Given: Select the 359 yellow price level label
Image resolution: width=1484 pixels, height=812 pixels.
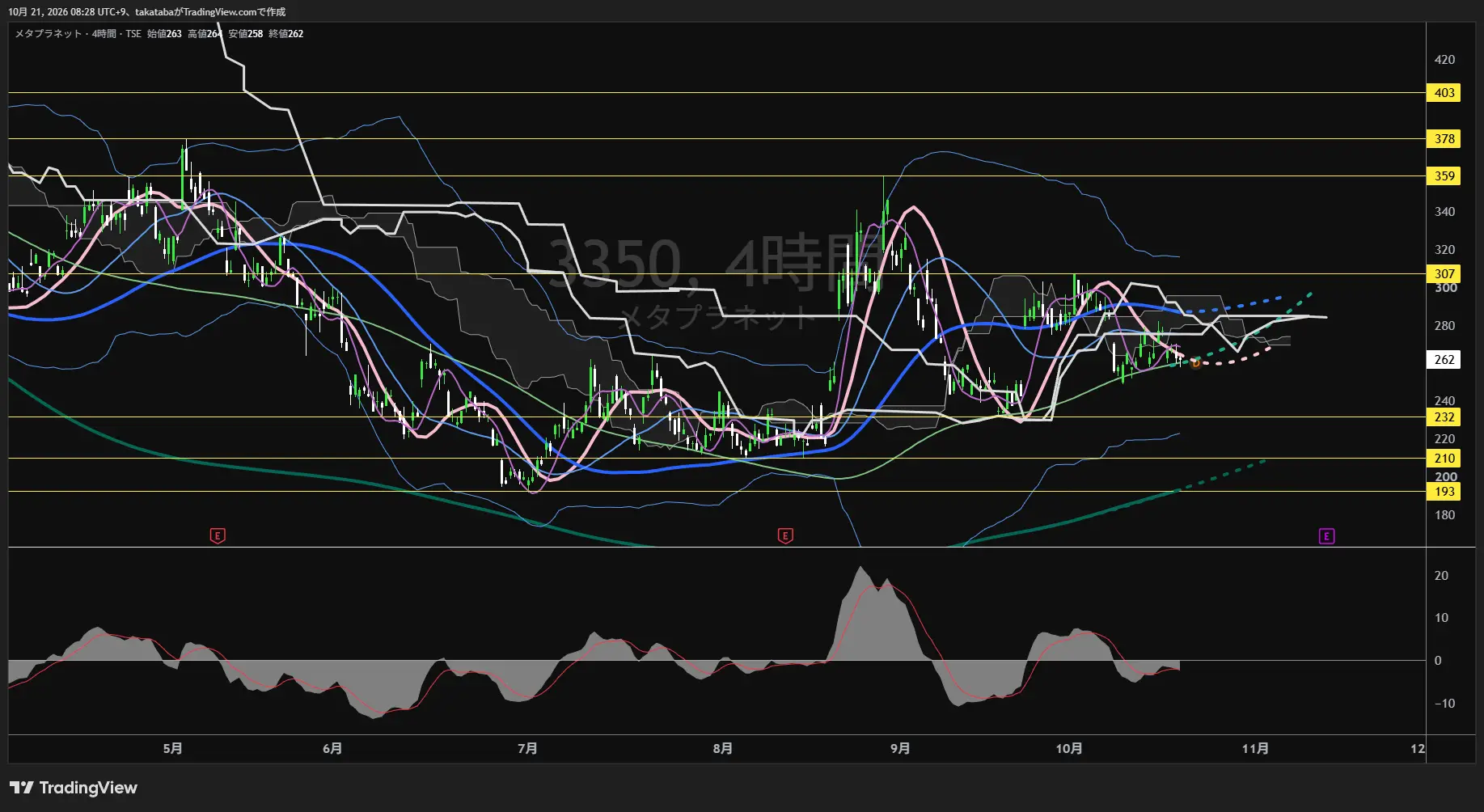Looking at the screenshot, I should (x=1444, y=176).
